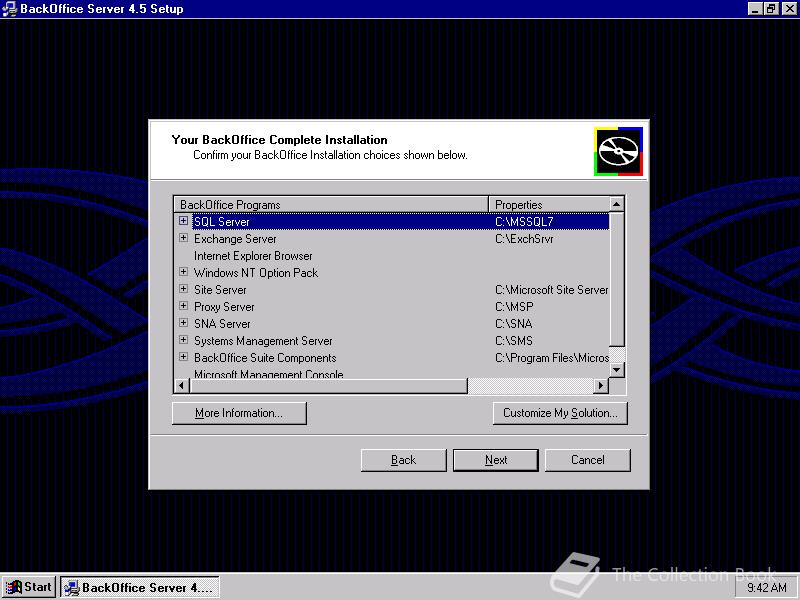Select the Windows NT Option Pack row
800x600 pixels.
pyautogui.click(x=392, y=272)
